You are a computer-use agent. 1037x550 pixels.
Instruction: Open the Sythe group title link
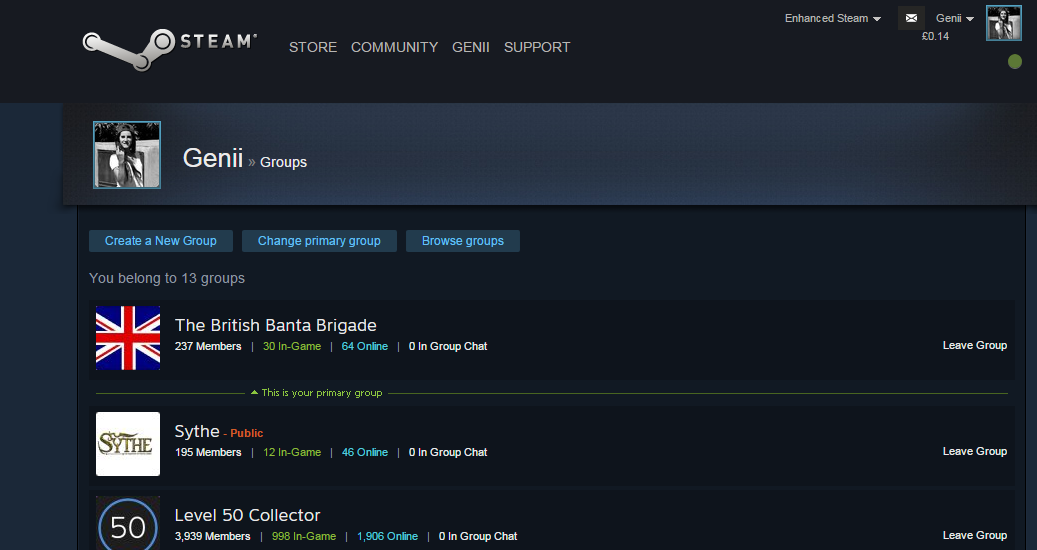[197, 431]
